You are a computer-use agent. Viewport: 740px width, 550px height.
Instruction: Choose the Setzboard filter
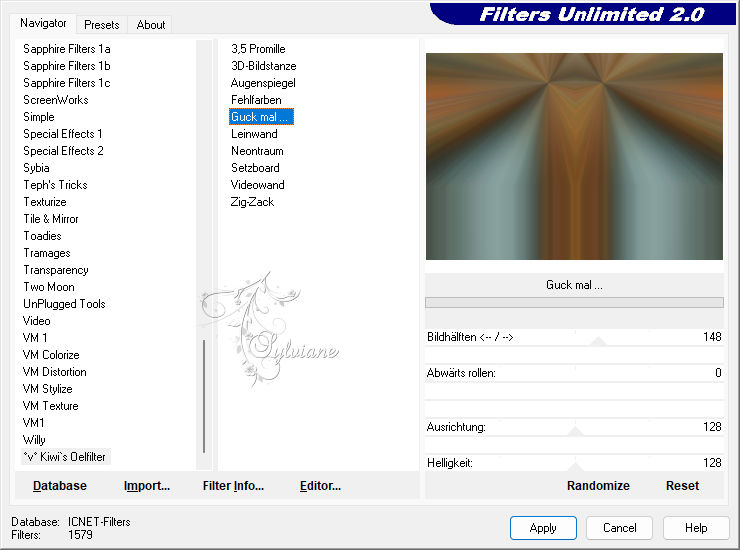click(x=255, y=168)
